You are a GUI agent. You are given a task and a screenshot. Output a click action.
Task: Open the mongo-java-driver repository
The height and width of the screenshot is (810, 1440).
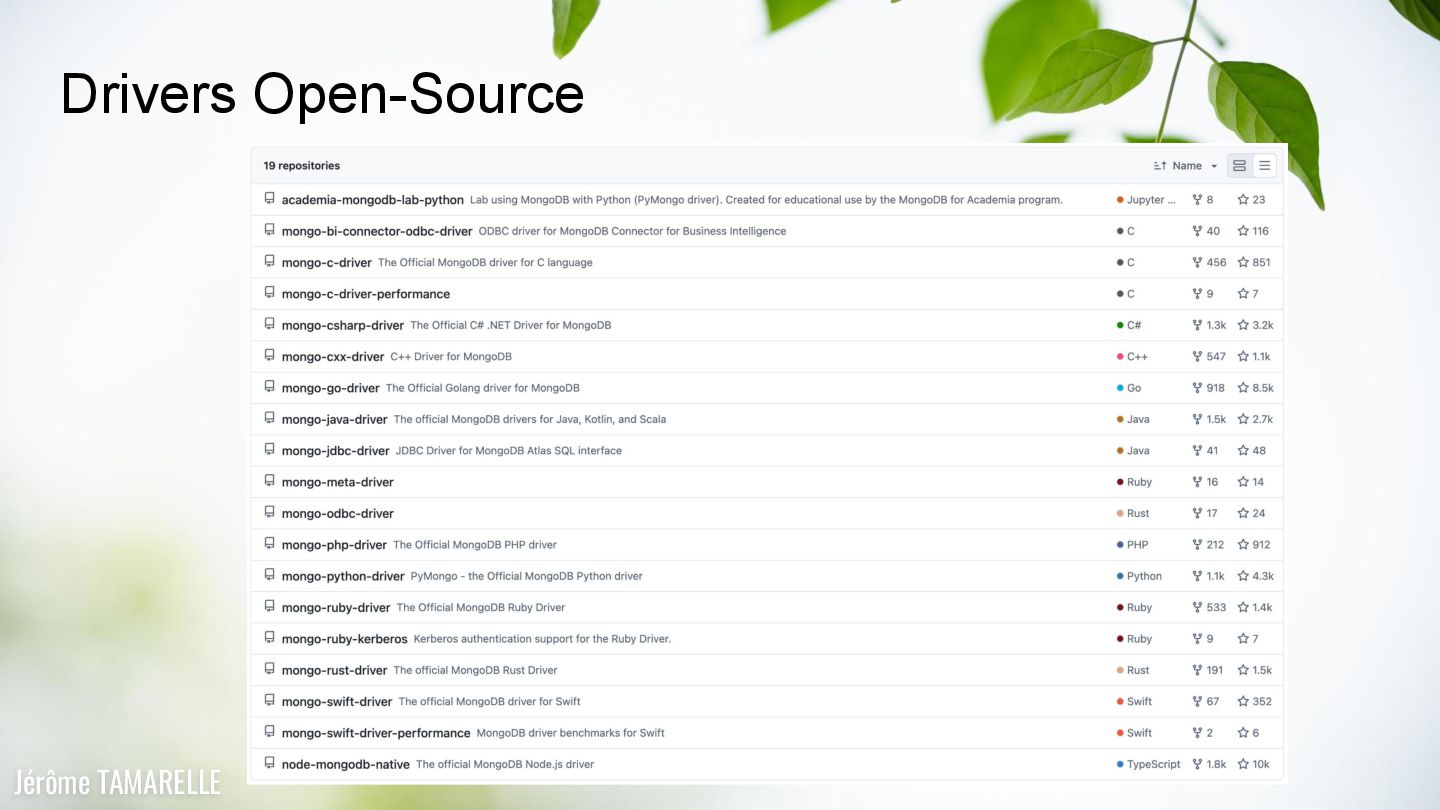(335, 420)
